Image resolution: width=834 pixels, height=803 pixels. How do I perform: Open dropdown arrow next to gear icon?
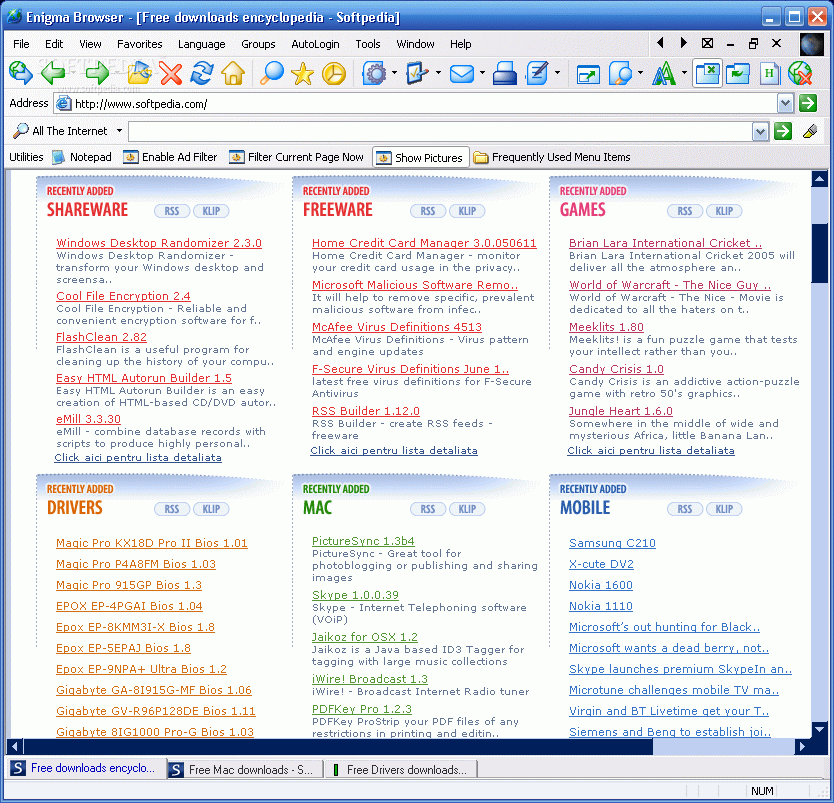click(394, 73)
